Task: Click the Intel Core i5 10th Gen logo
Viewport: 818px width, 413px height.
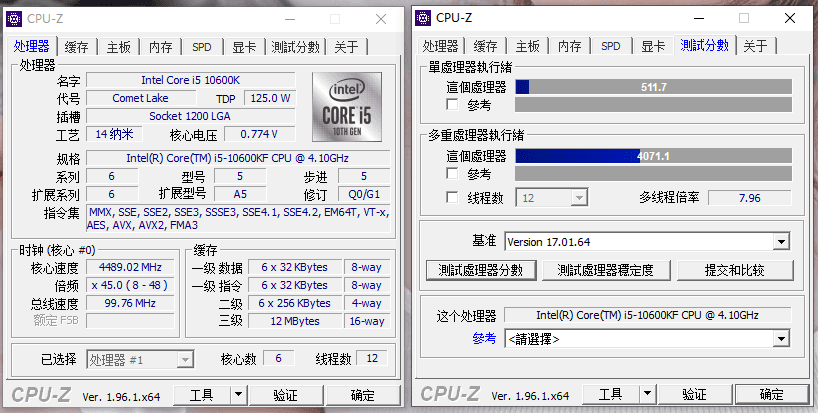Action: [x=347, y=107]
